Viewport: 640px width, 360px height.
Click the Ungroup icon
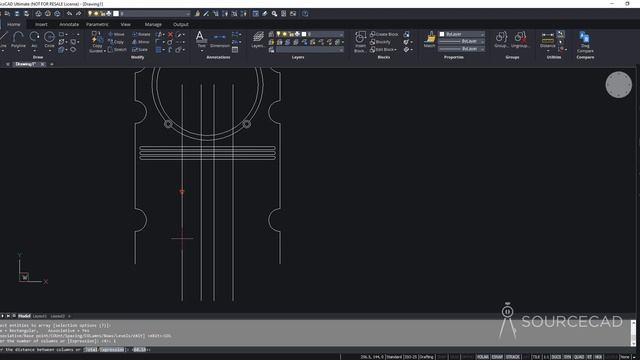point(520,40)
